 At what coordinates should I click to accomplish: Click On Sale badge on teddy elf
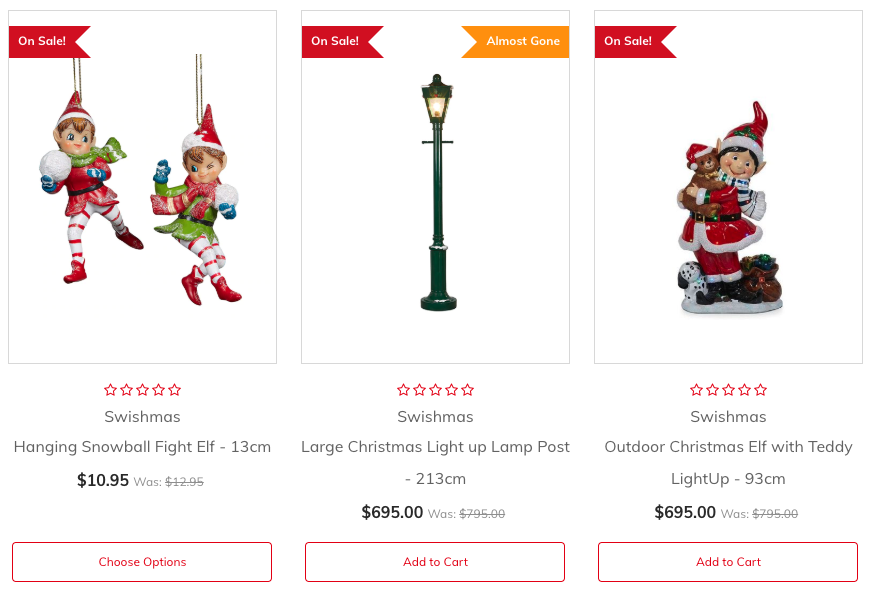point(635,41)
